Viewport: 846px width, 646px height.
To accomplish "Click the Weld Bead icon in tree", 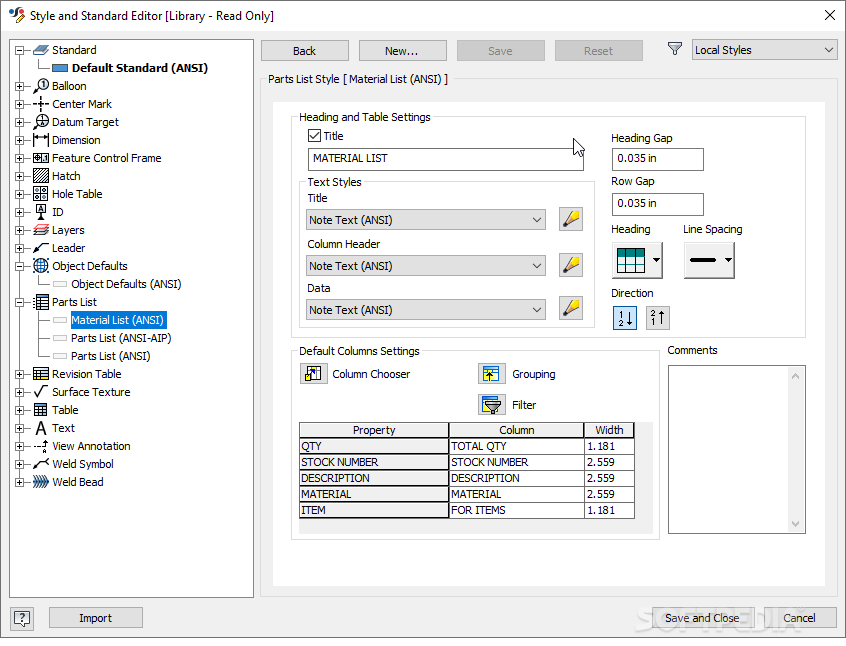I will pos(41,481).
